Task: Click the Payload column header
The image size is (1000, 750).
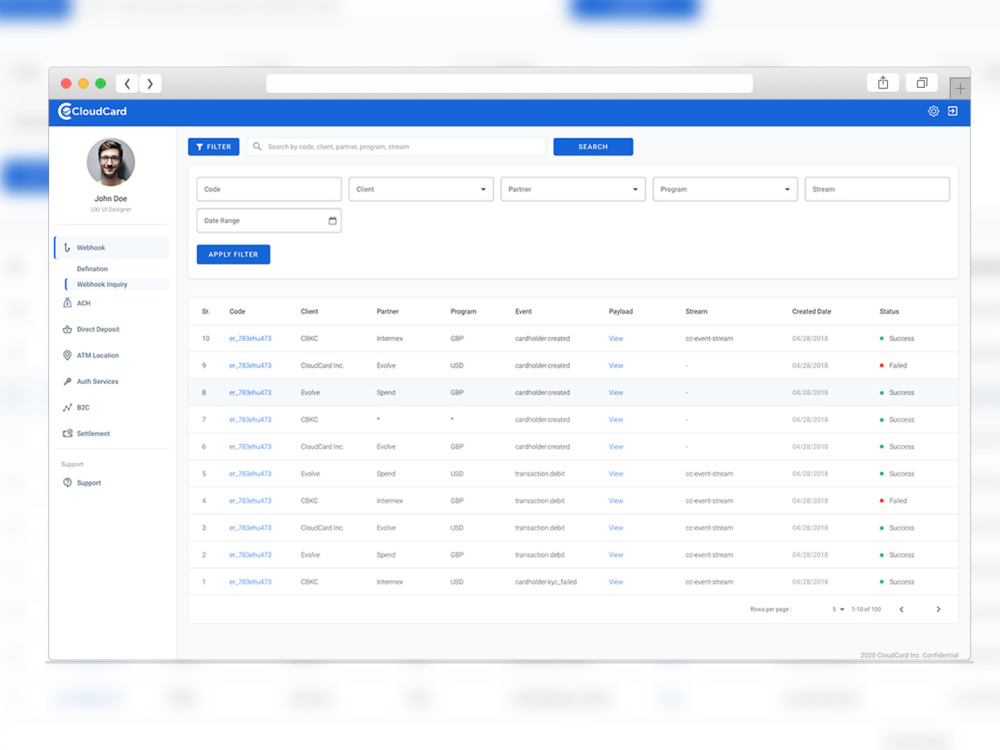Action: coord(621,312)
